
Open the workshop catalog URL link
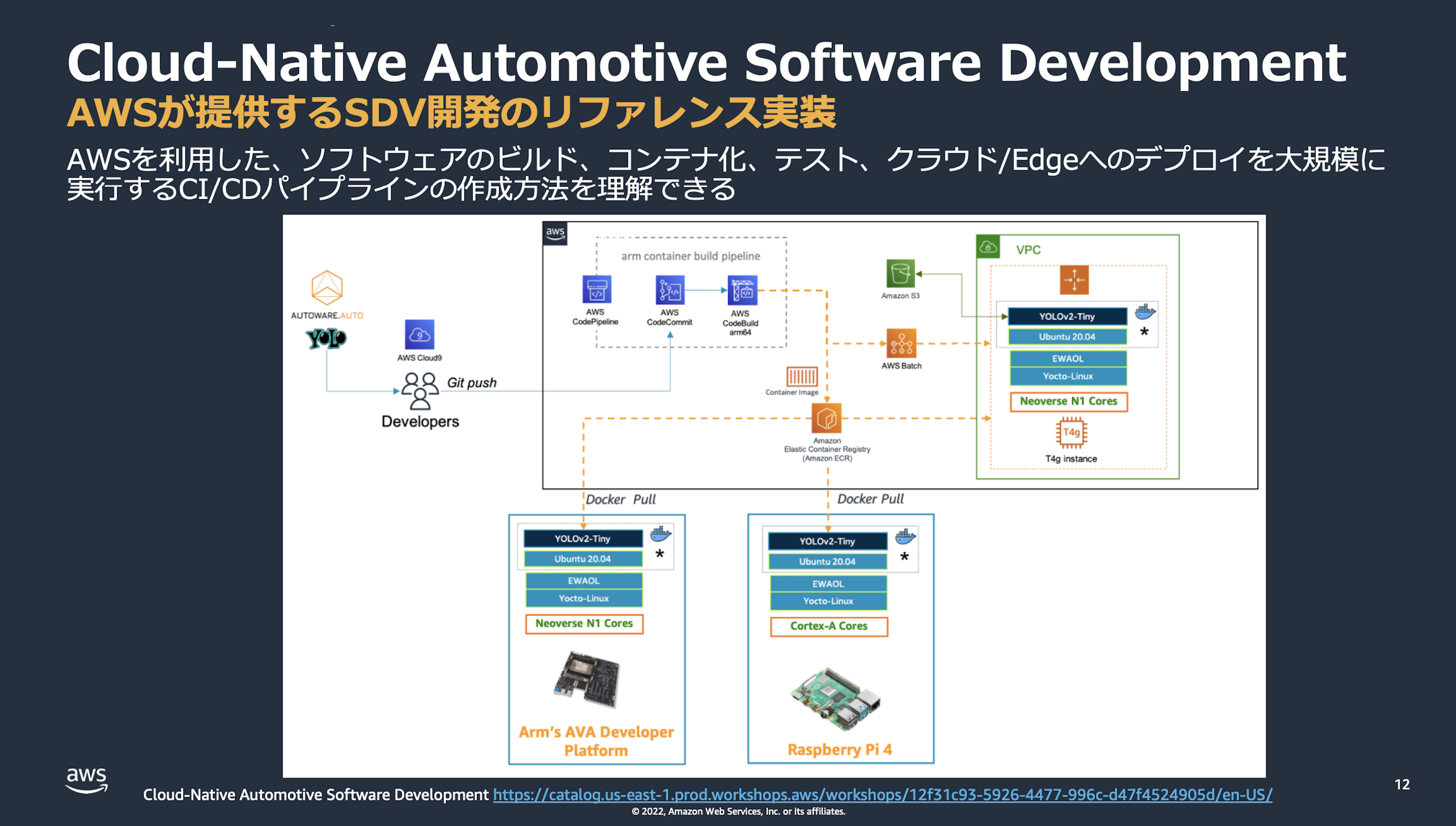(882, 794)
